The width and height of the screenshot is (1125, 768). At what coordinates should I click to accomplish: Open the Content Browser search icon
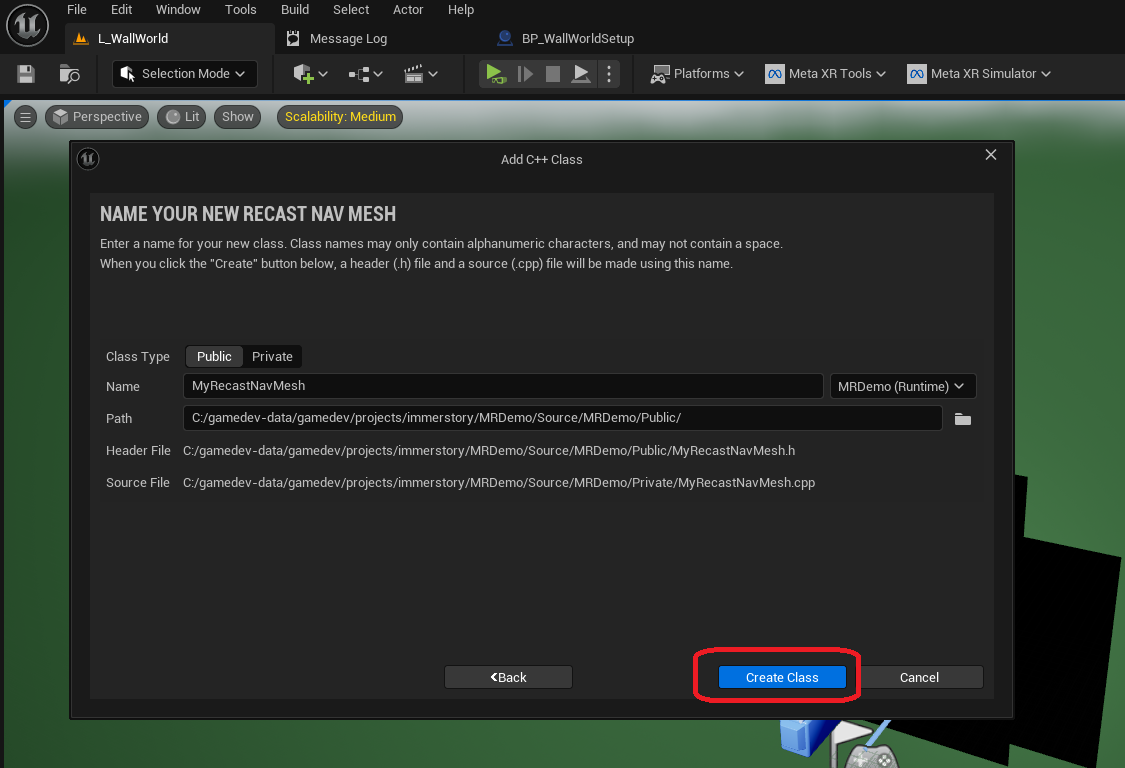(69, 74)
